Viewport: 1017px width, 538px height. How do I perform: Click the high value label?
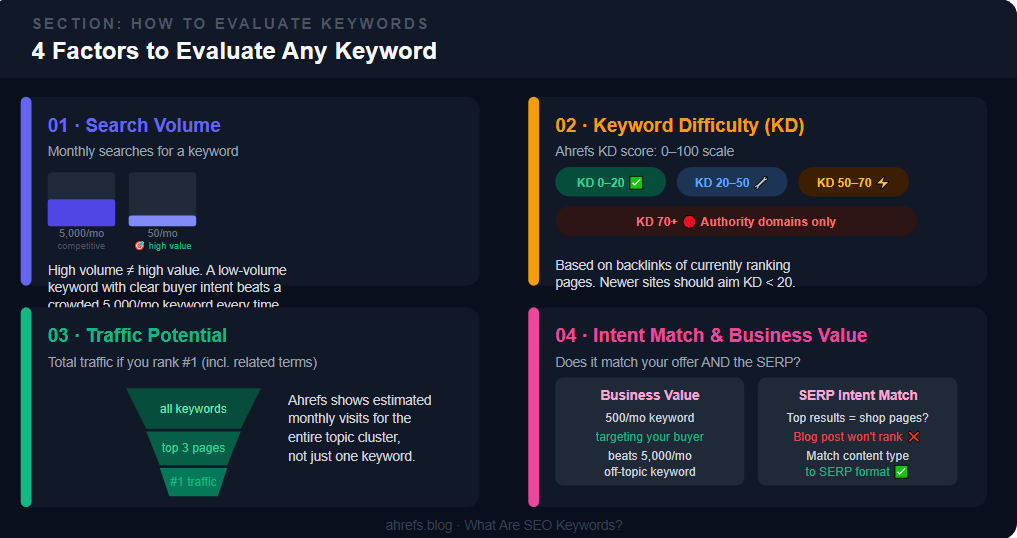pyautogui.click(x=170, y=246)
